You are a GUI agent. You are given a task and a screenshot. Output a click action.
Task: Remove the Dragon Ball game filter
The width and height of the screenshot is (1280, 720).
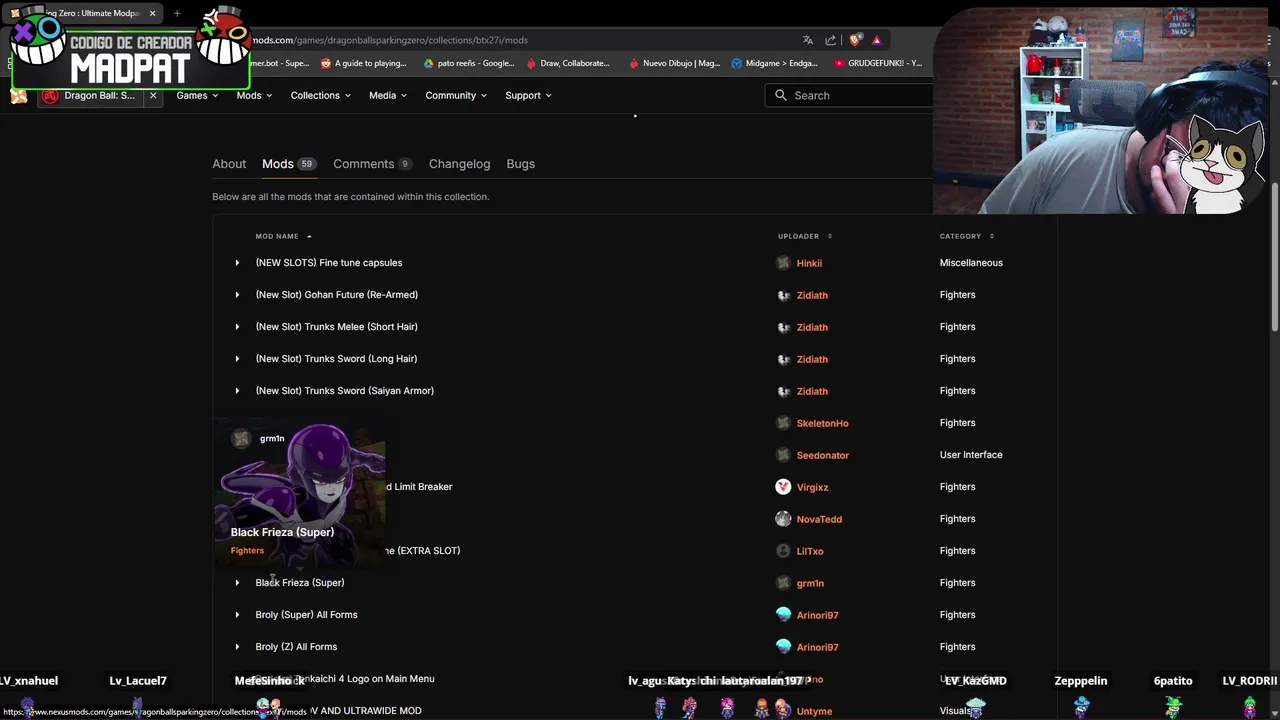153,95
